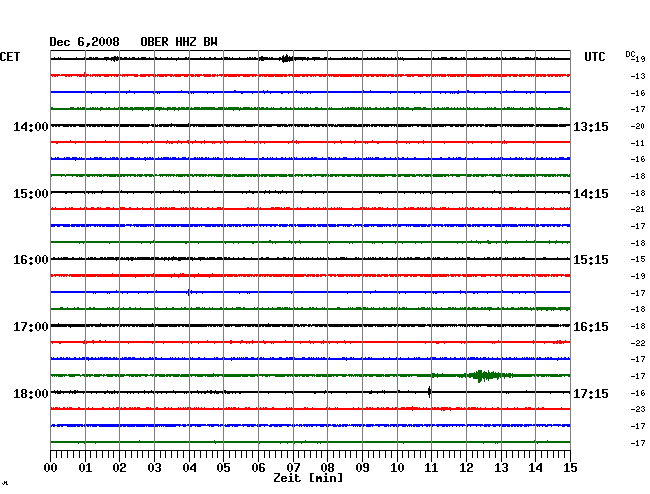Click minute 01 on the time axis

[85, 467]
